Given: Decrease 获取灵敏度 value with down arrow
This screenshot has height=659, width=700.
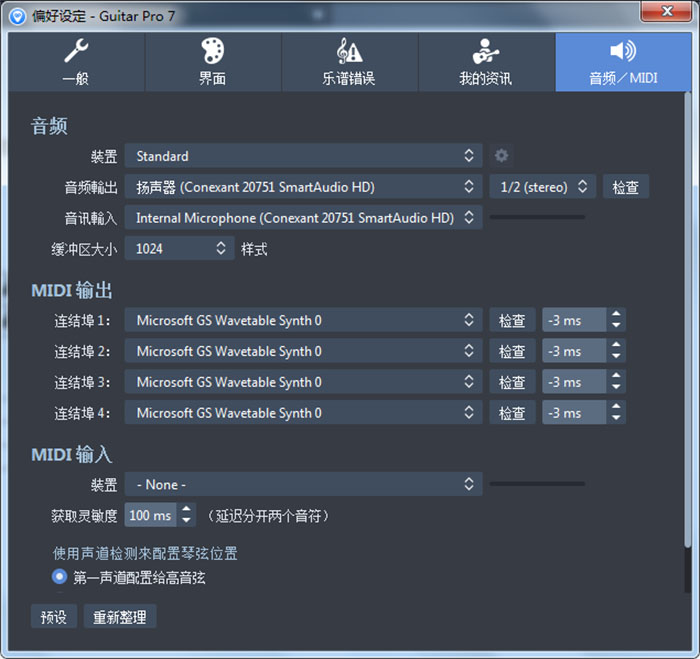Looking at the screenshot, I should tap(186, 521).
